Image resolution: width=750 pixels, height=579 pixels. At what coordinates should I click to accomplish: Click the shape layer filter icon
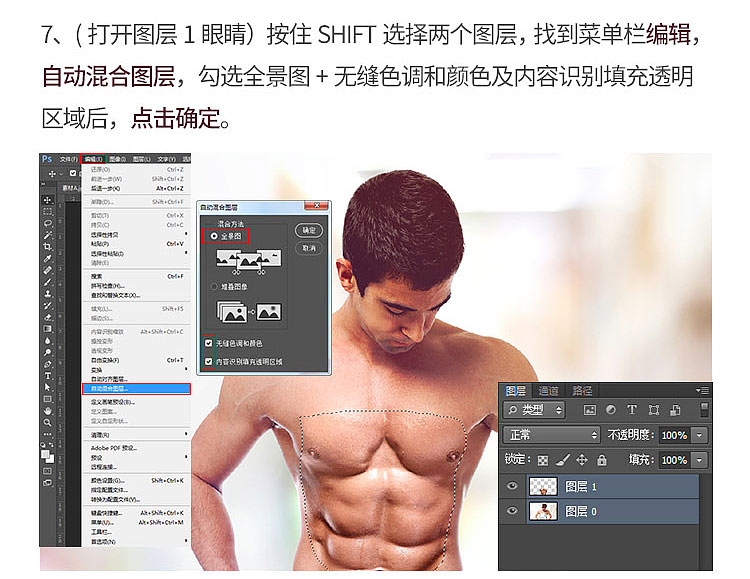tap(653, 410)
